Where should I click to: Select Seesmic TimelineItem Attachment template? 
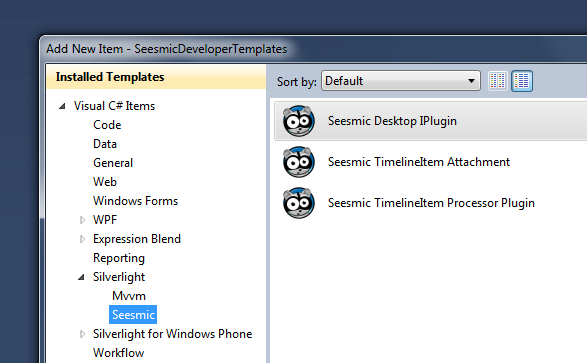point(431,162)
